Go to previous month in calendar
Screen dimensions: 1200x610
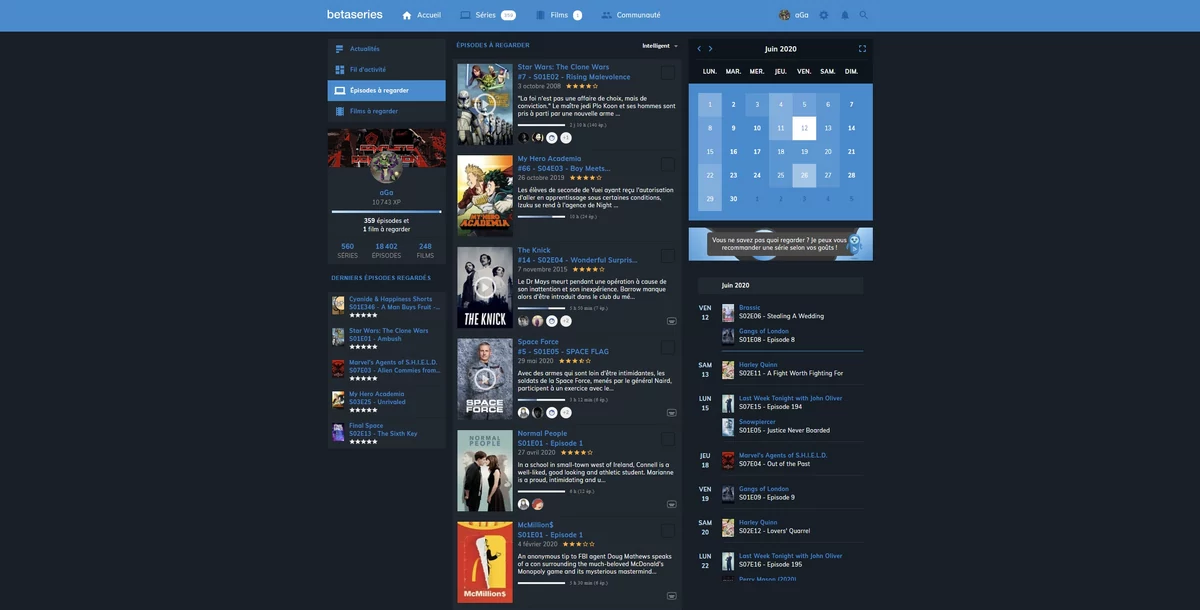699,49
